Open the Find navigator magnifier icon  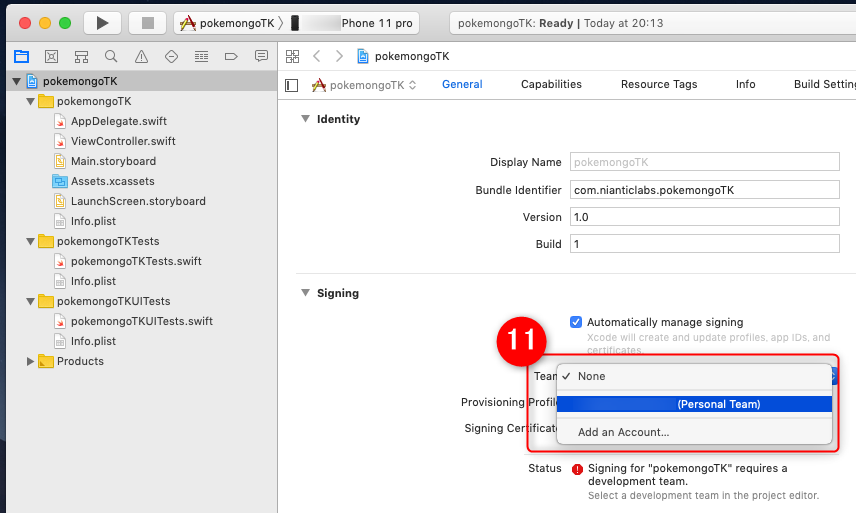(111, 56)
